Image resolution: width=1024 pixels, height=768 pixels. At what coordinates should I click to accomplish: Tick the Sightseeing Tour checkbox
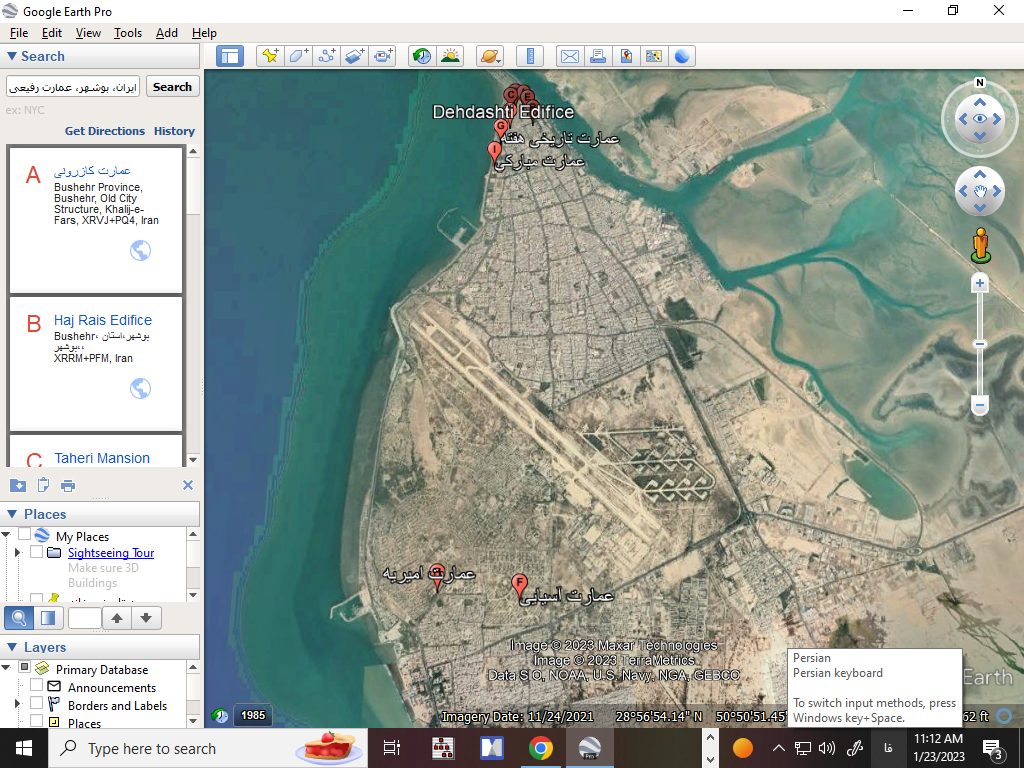(x=37, y=552)
